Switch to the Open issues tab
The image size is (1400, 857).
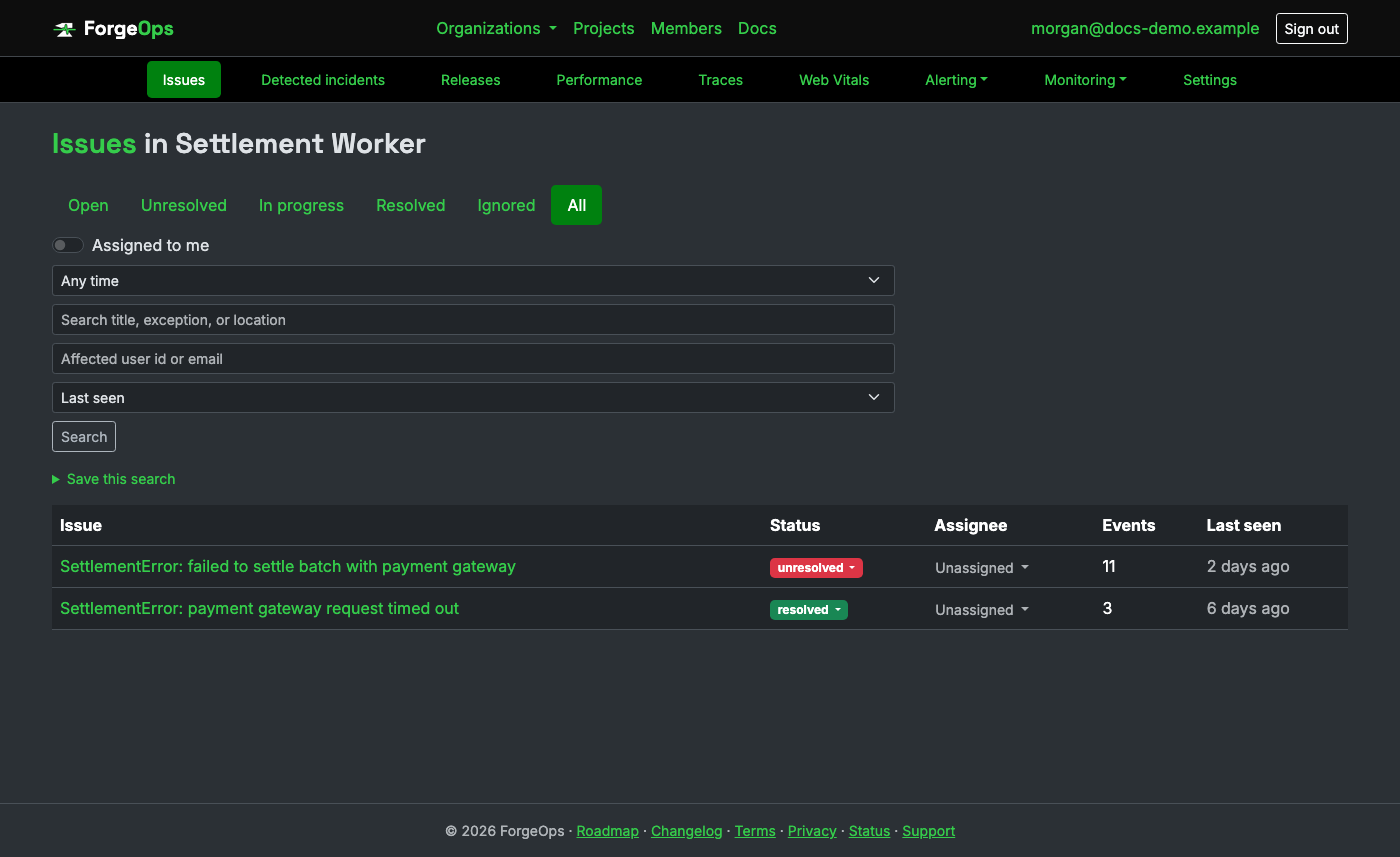click(88, 205)
